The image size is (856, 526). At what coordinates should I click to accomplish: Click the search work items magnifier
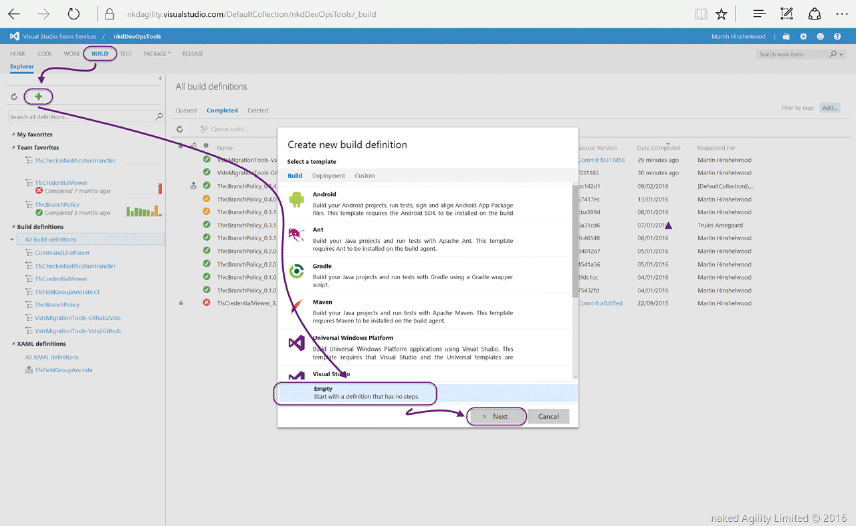(833, 54)
